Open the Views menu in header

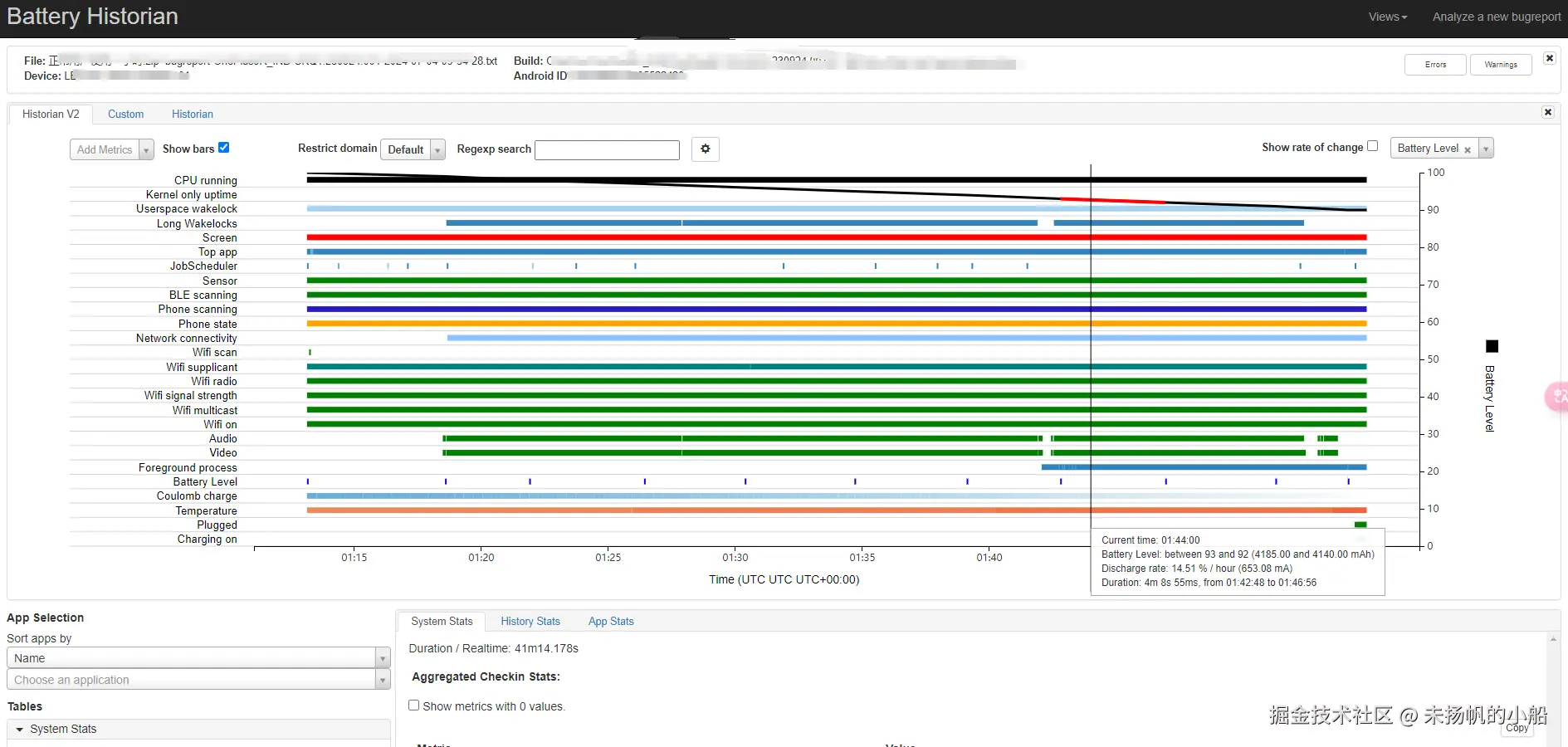point(1387,17)
